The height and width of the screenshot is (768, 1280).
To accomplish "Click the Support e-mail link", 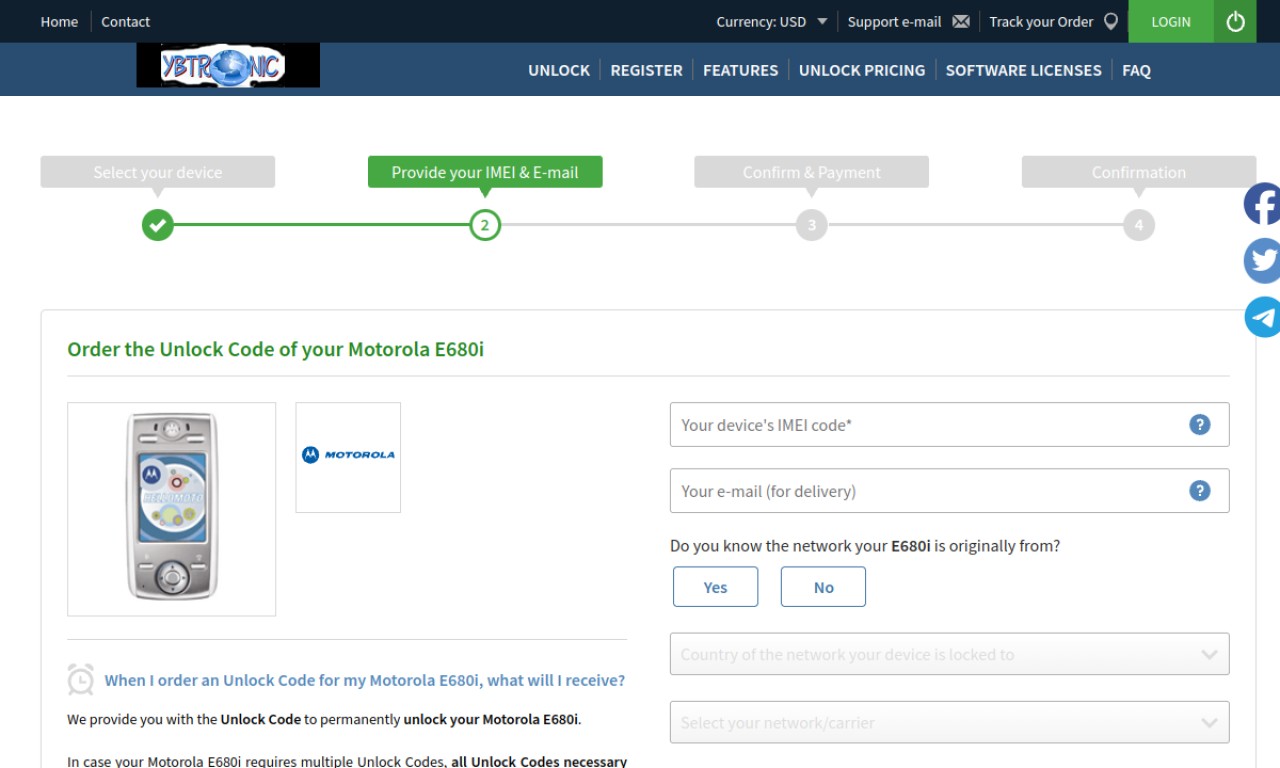I will (x=894, y=21).
